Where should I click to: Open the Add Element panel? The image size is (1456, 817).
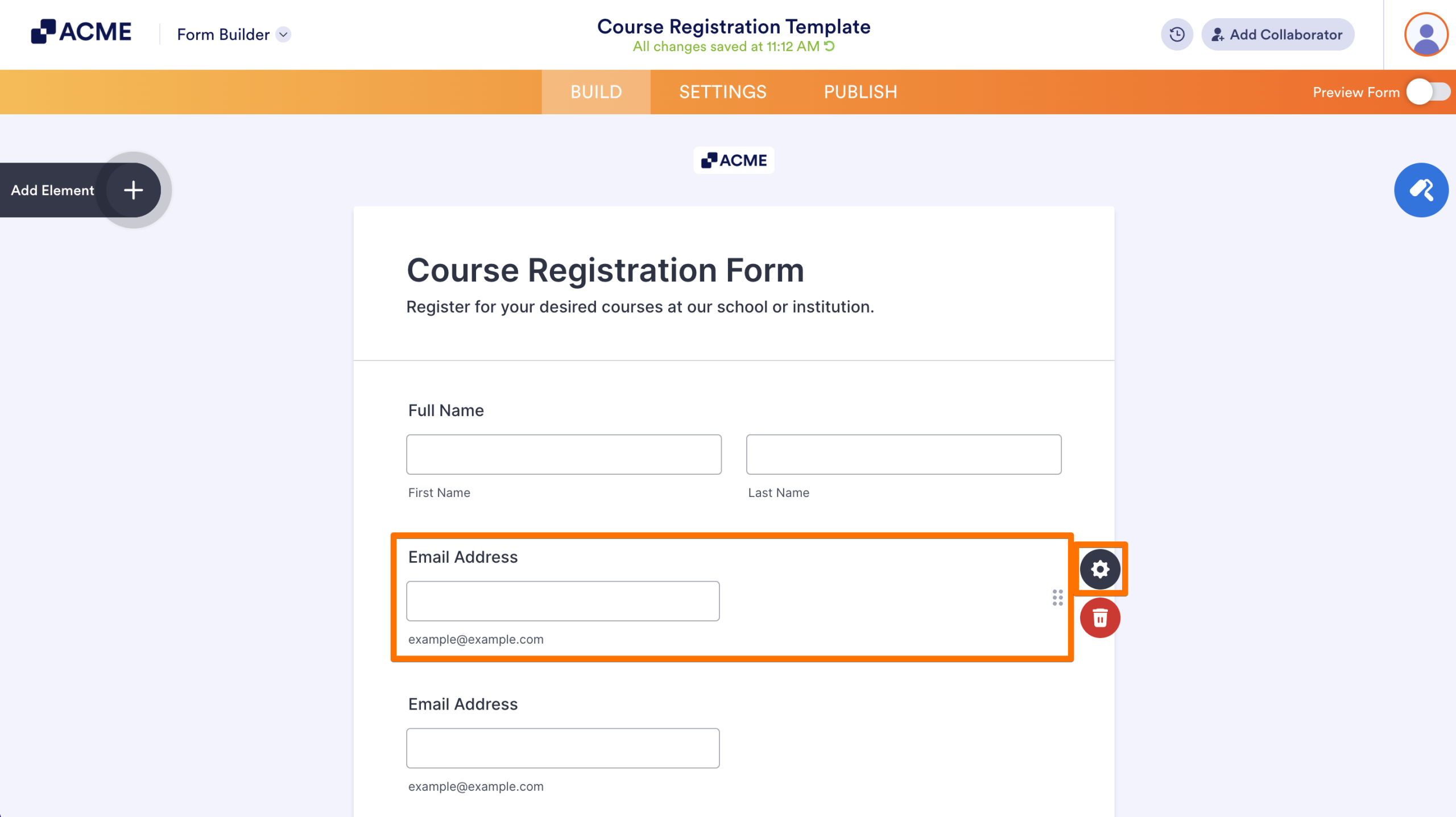coord(133,190)
